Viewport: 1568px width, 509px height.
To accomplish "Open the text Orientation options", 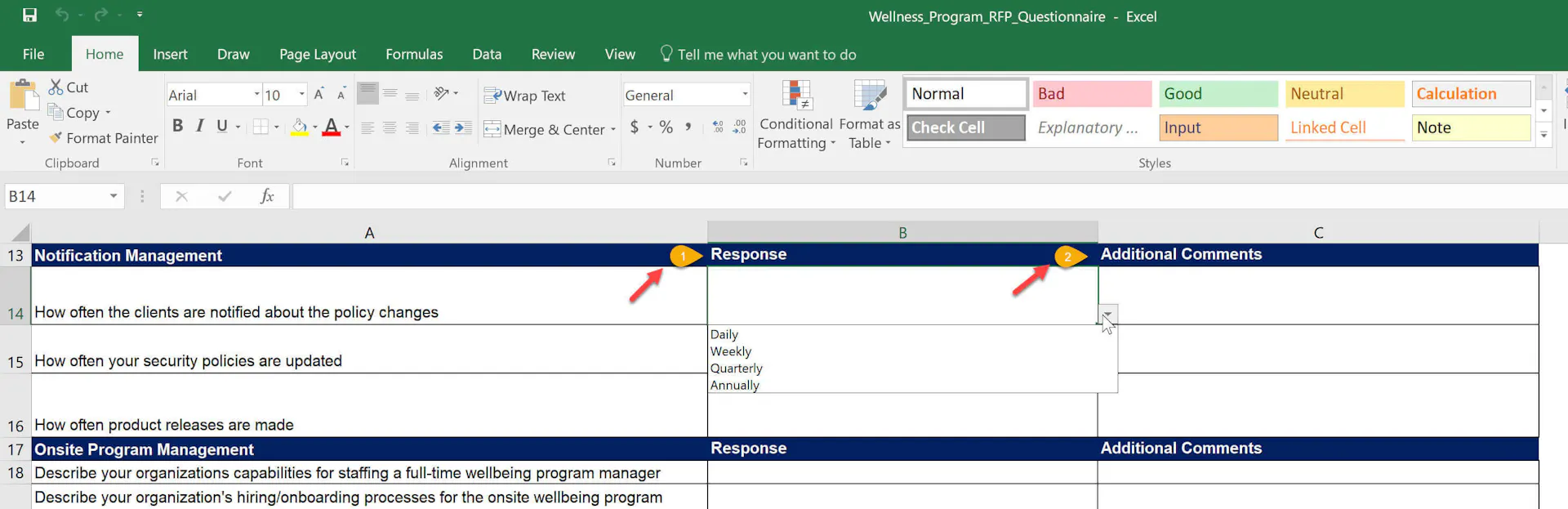I will (x=445, y=94).
